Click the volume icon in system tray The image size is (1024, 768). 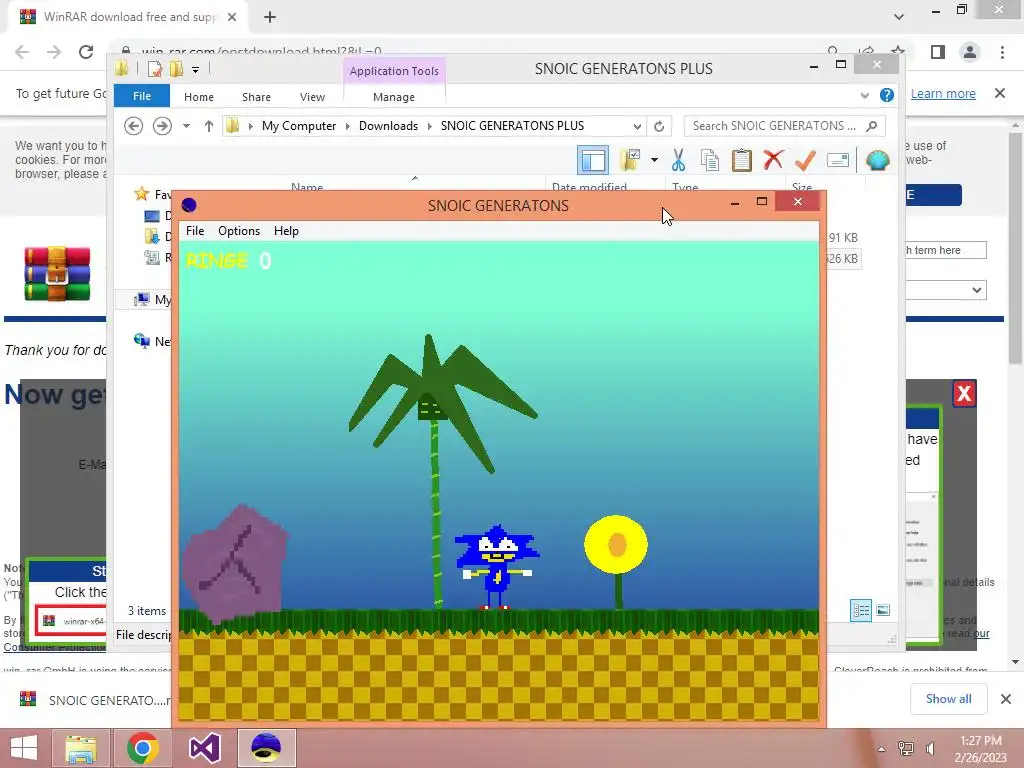tap(930, 749)
